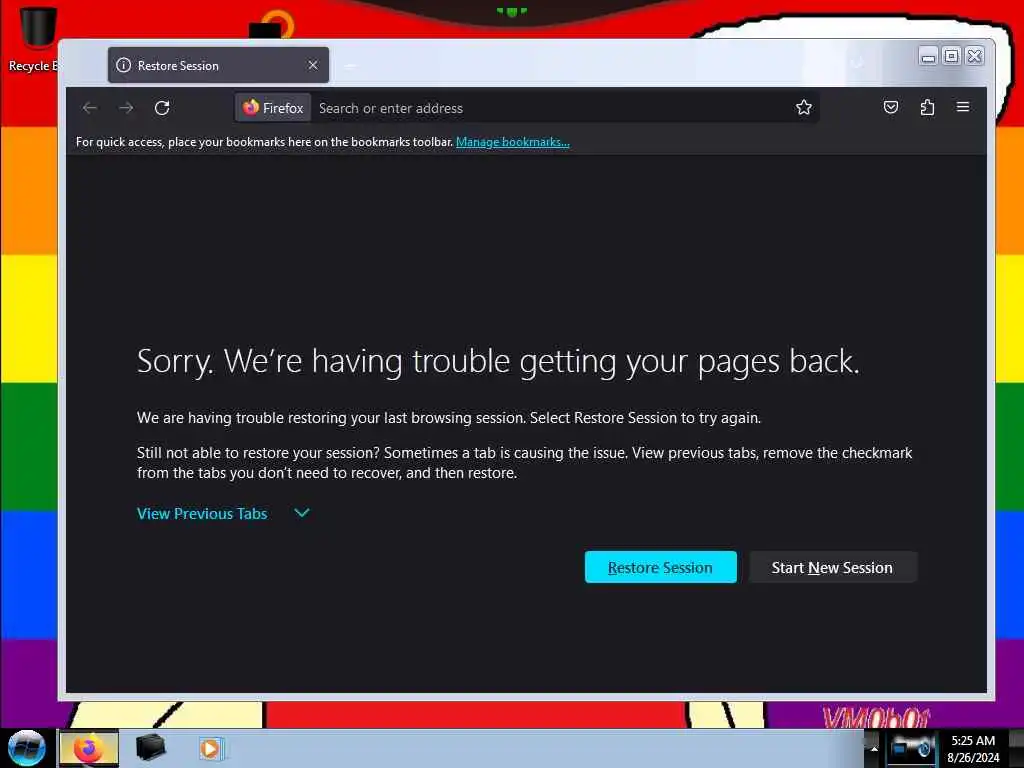The image size is (1024, 768).
Task: Open the Windows Start menu orb
Action: coord(27,748)
